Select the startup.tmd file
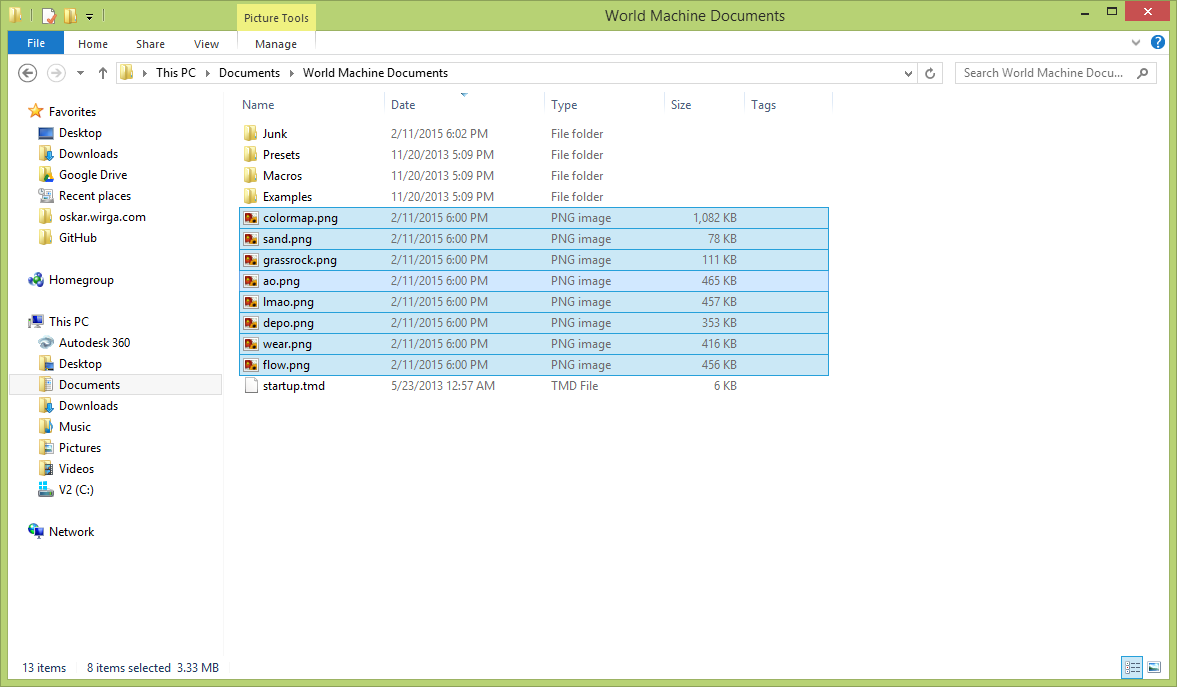The image size is (1177, 687). tap(293, 386)
